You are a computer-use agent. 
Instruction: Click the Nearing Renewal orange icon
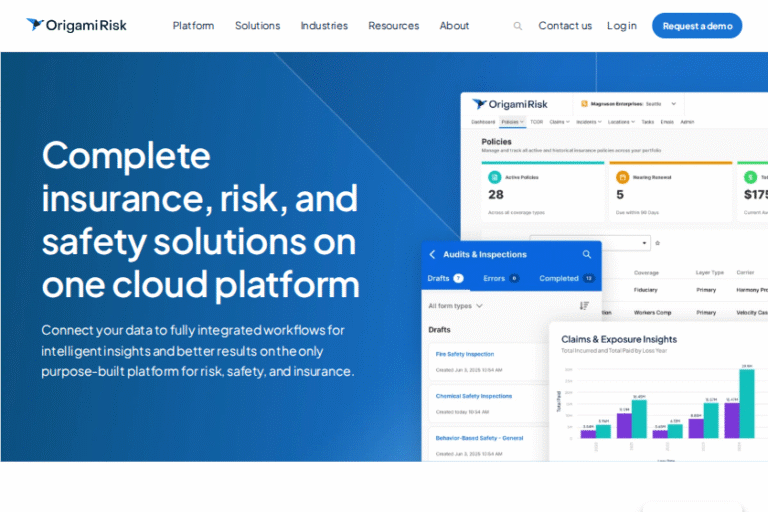[x=621, y=176]
